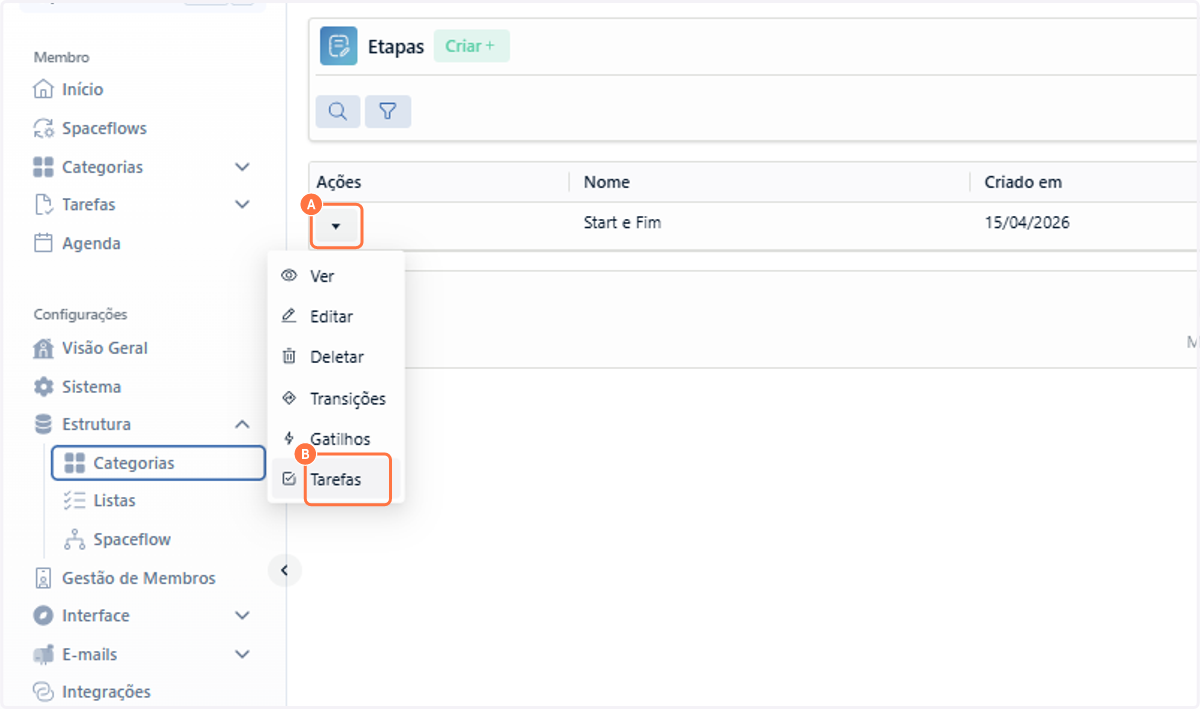Click the Sistema gear icon

pyautogui.click(x=43, y=387)
